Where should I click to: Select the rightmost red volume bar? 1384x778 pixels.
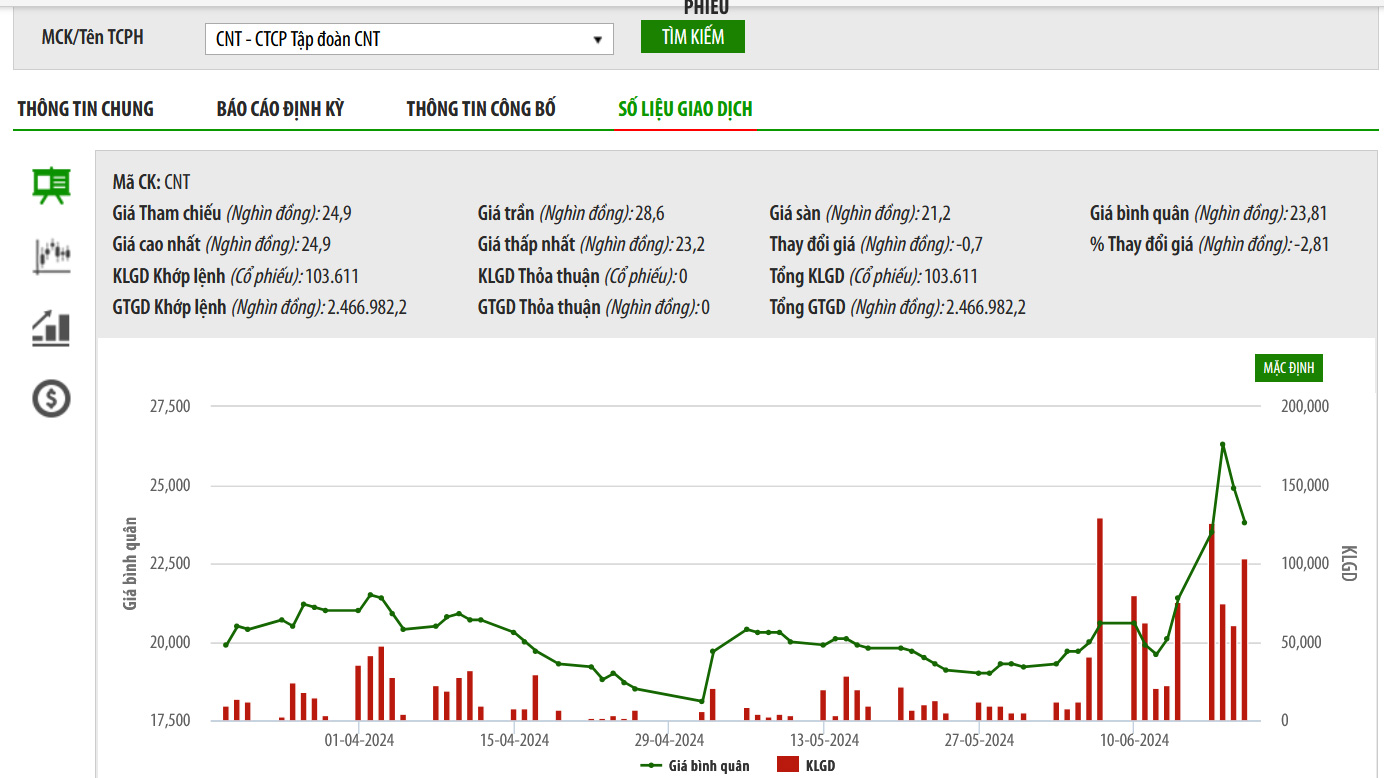click(1244, 639)
